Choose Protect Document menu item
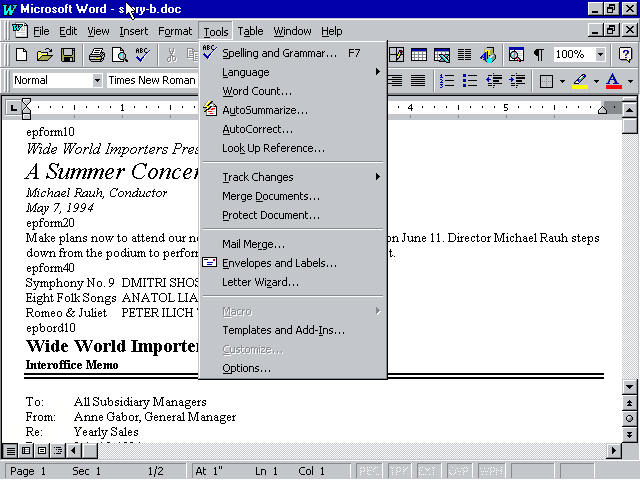The height and width of the screenshot is (480, 640). point(293,215)
